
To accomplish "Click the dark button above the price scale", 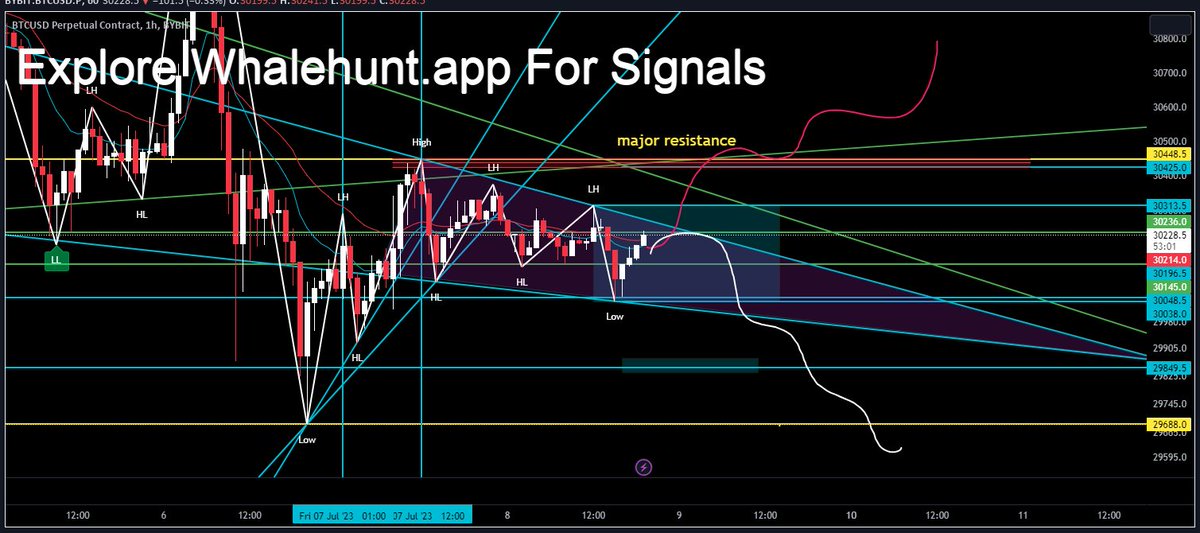I will click(1169, 25).
